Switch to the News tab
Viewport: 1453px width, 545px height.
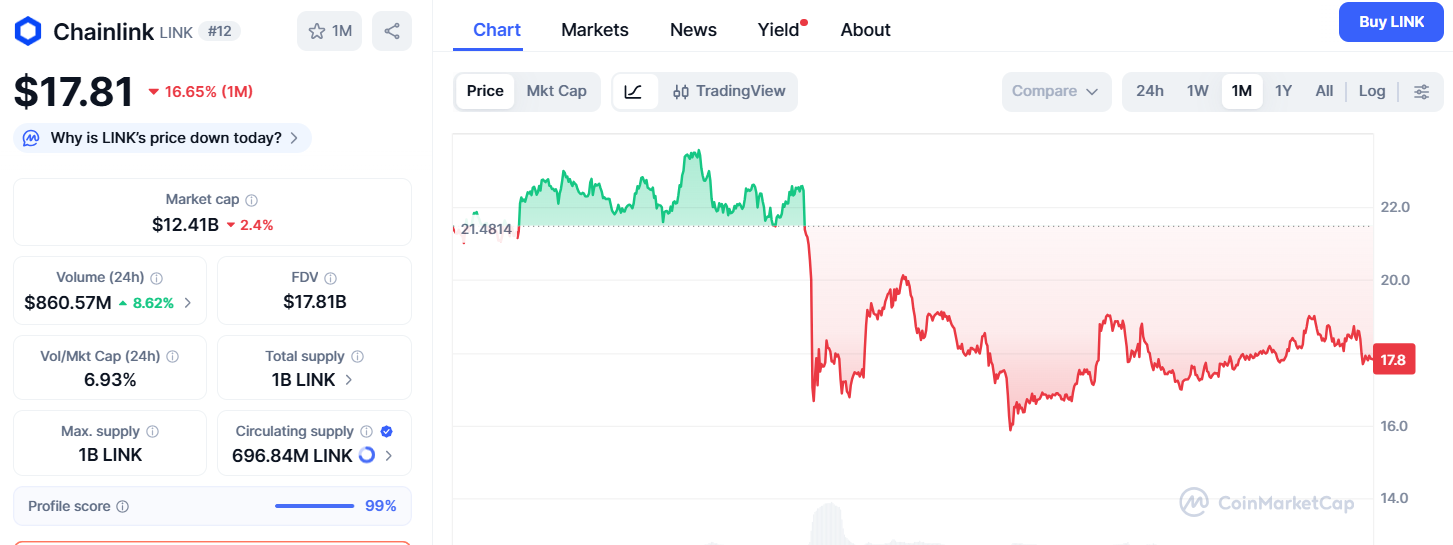[693, 30]
